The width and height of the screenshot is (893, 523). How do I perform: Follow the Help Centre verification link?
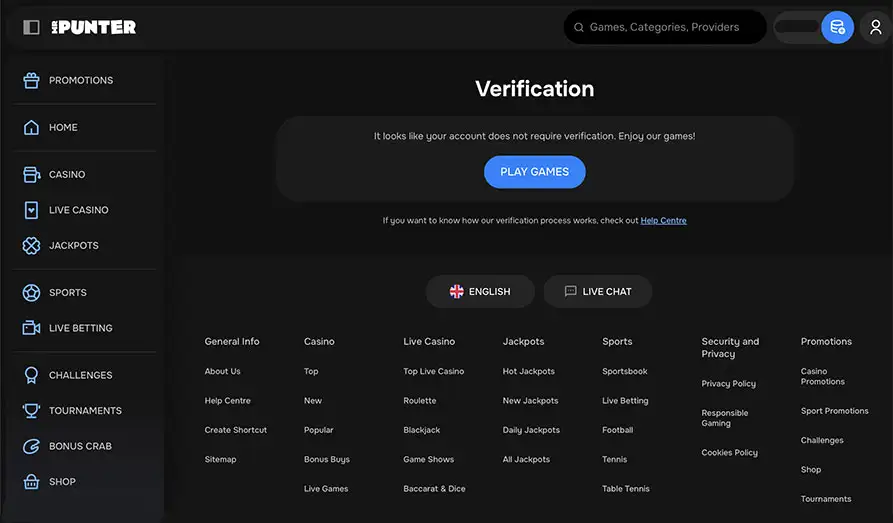(663, 220)
